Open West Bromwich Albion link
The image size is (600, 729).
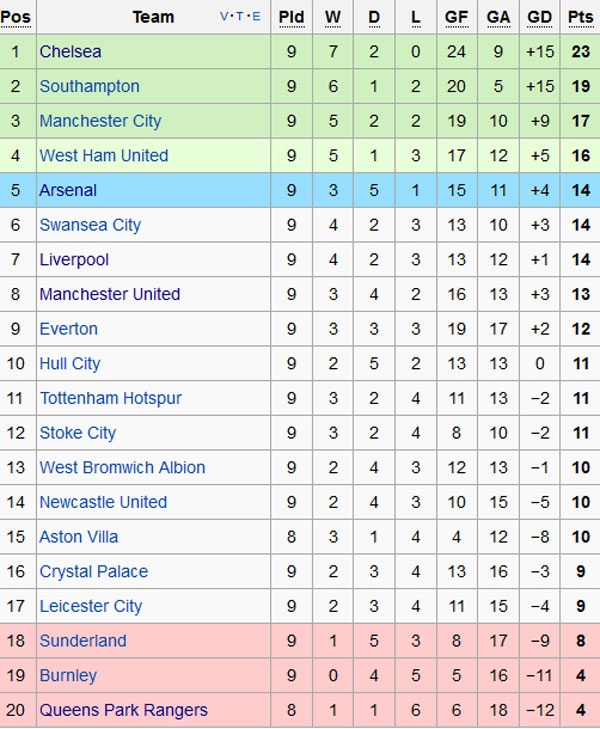tap(122, 468)
